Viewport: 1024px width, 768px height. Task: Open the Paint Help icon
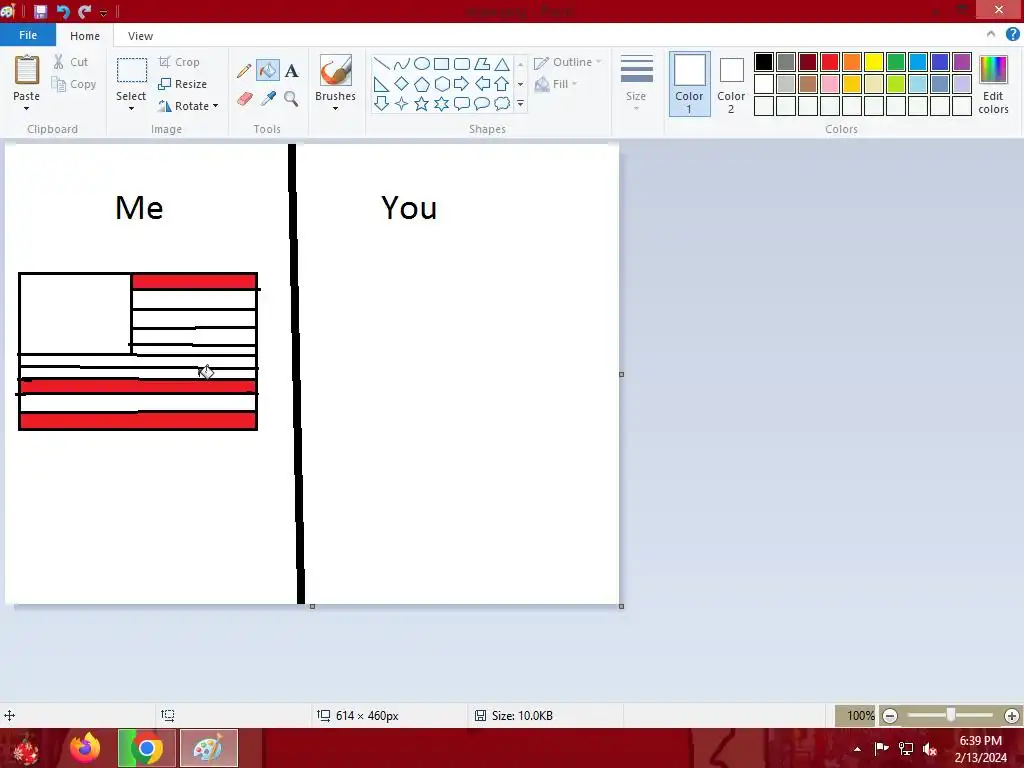[x=1013, y=35]
